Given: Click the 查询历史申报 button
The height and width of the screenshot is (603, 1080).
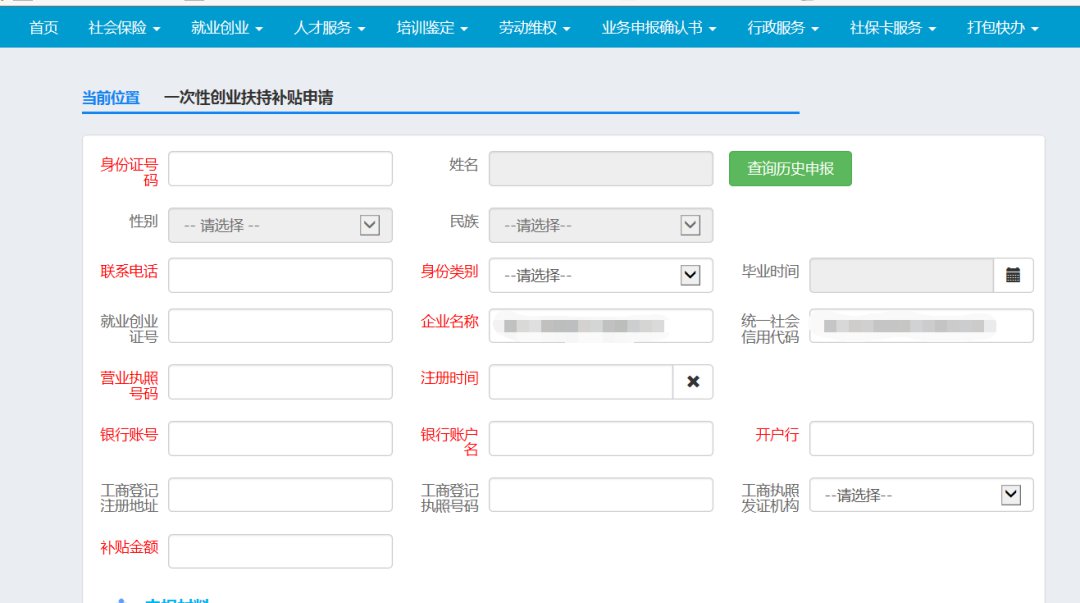Looking at the screenshot, I should pyautogui.click(x=790, y=169).
